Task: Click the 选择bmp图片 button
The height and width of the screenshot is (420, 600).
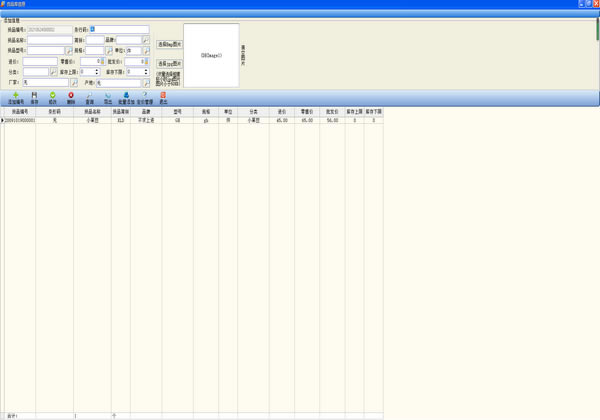Action: (x=170, y=45)
